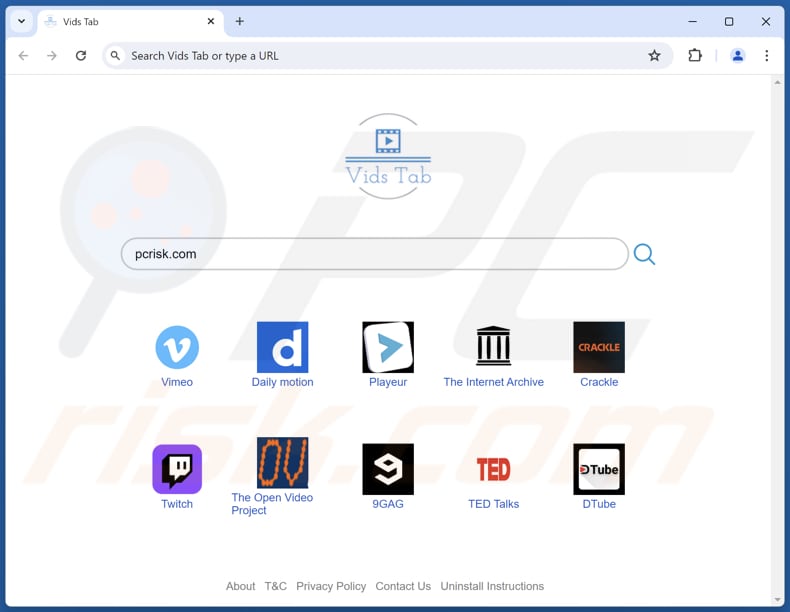Click the scrollbar up arrow
Screen dimensions: 790x612
click(x=777, y=82)
